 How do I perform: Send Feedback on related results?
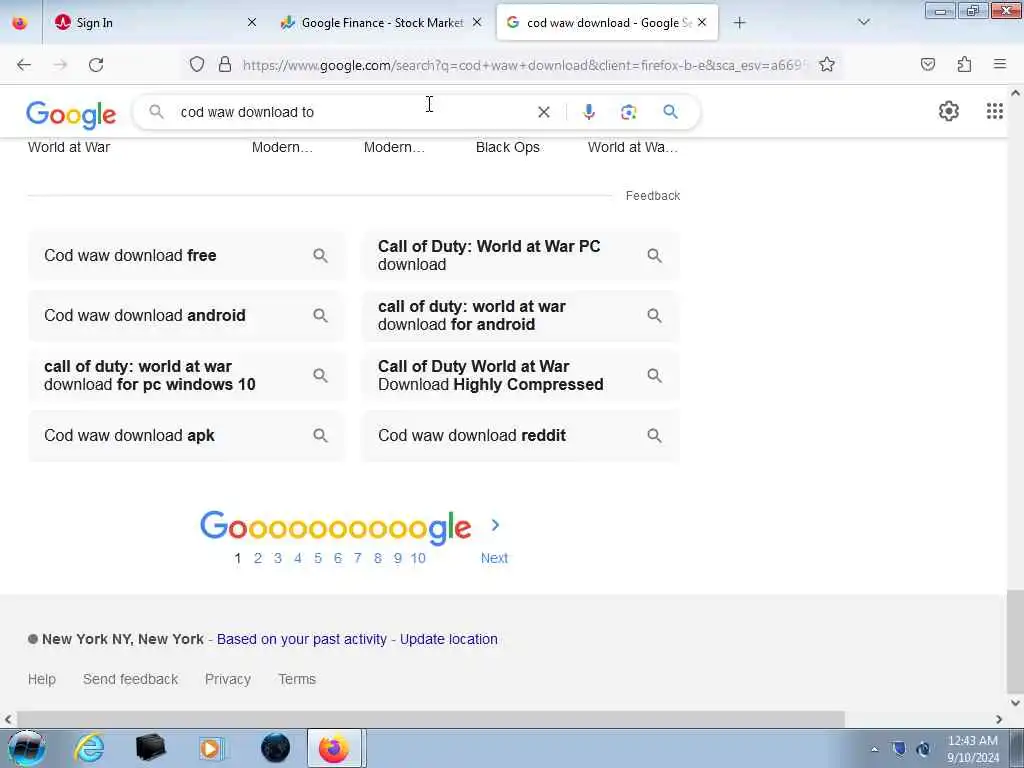click(652, 196)
